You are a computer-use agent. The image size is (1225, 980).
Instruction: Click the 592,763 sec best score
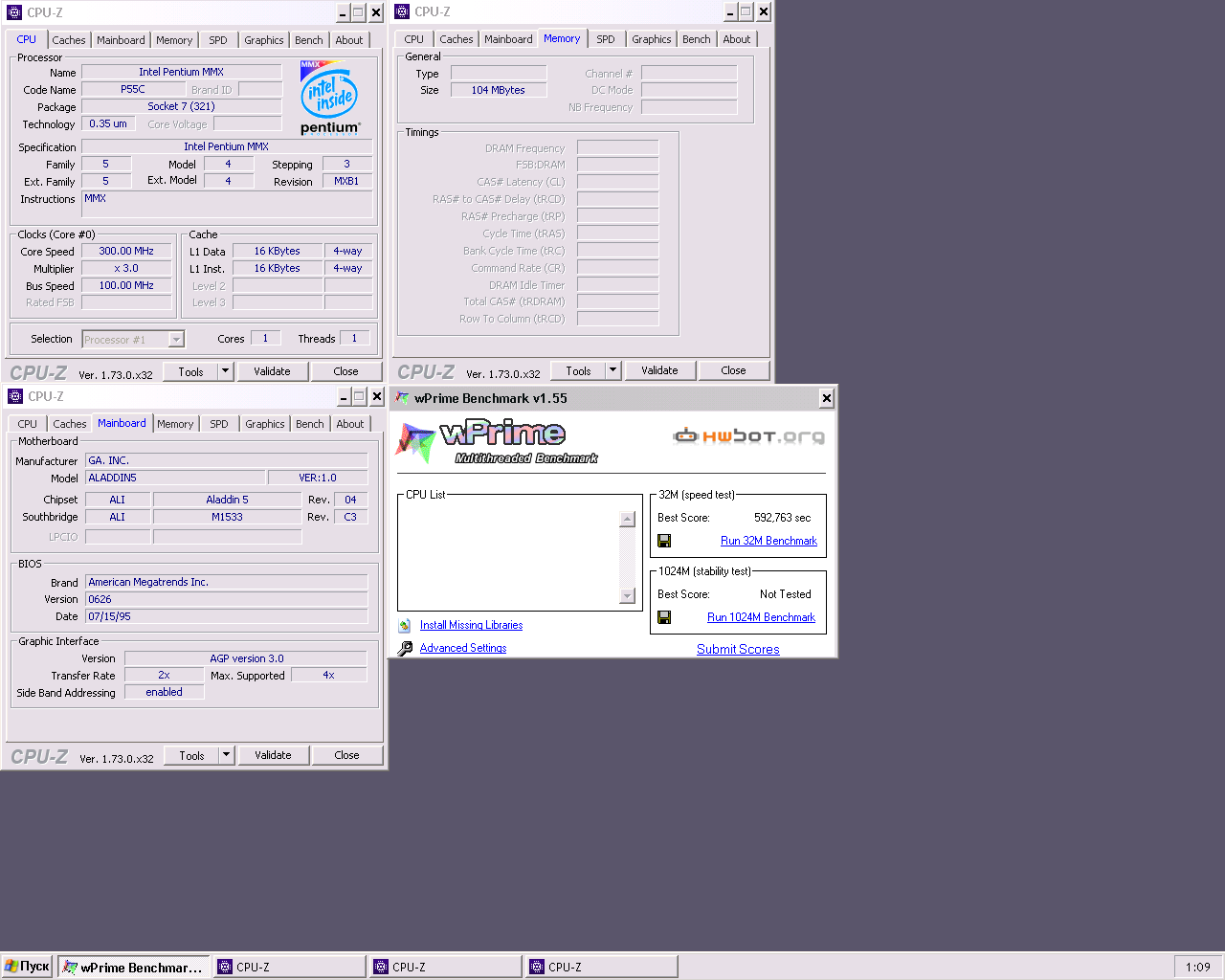pos(782,518)
